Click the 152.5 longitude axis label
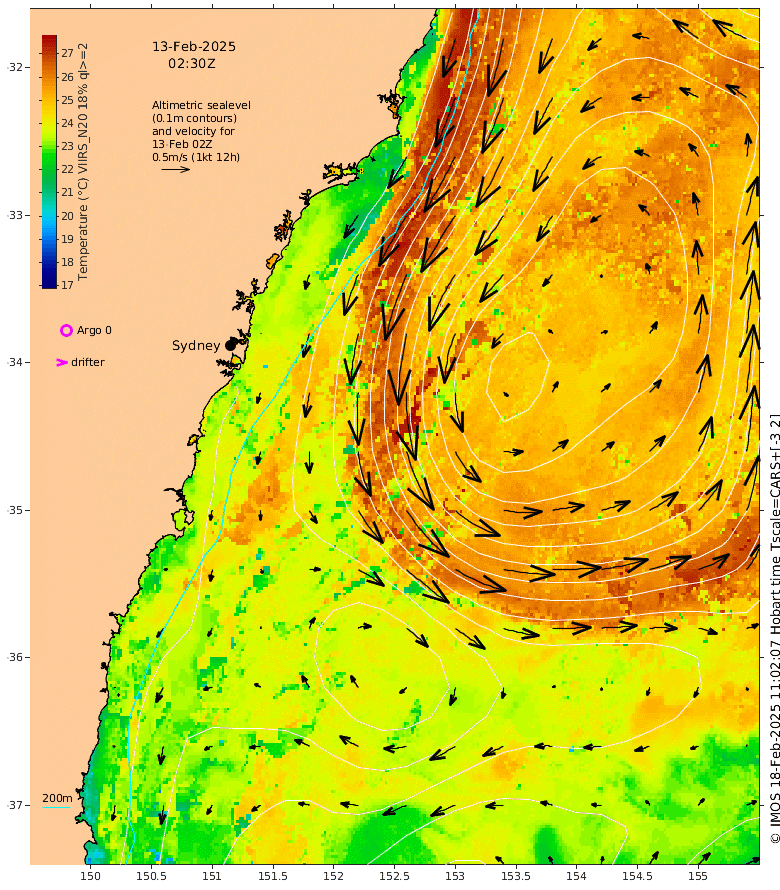Screen dimensions: 780x890 pyautogui.click(x=394, y=876)
